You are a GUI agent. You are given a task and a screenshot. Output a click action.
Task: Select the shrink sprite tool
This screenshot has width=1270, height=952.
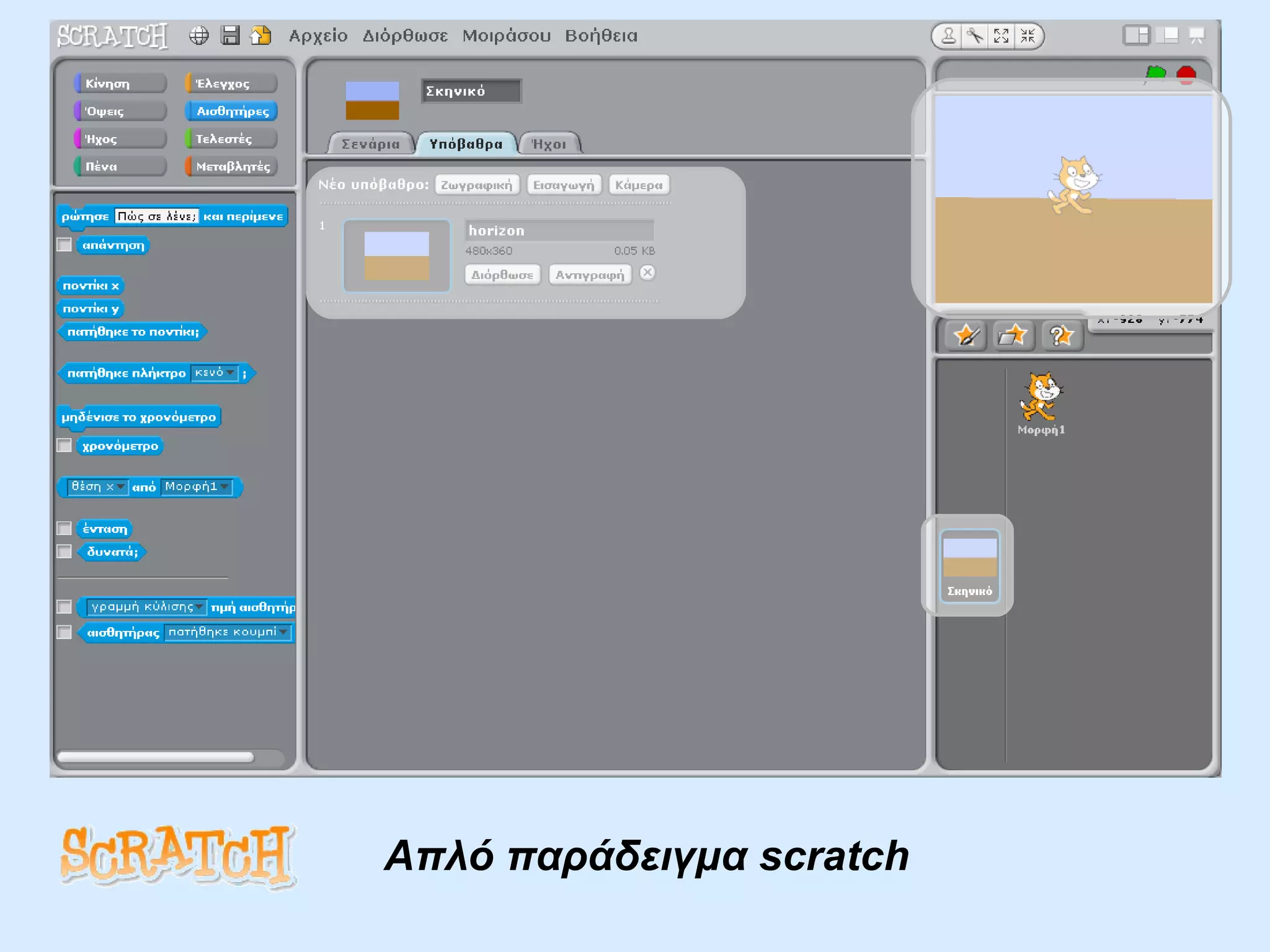(1028, 36)
